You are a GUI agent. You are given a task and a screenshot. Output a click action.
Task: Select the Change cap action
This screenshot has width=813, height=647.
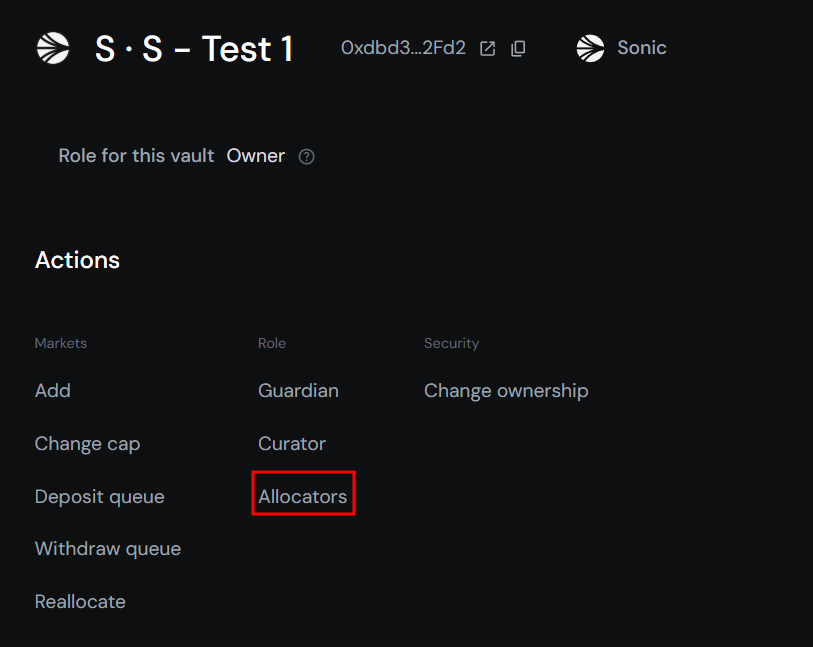[x=87, y=443]
